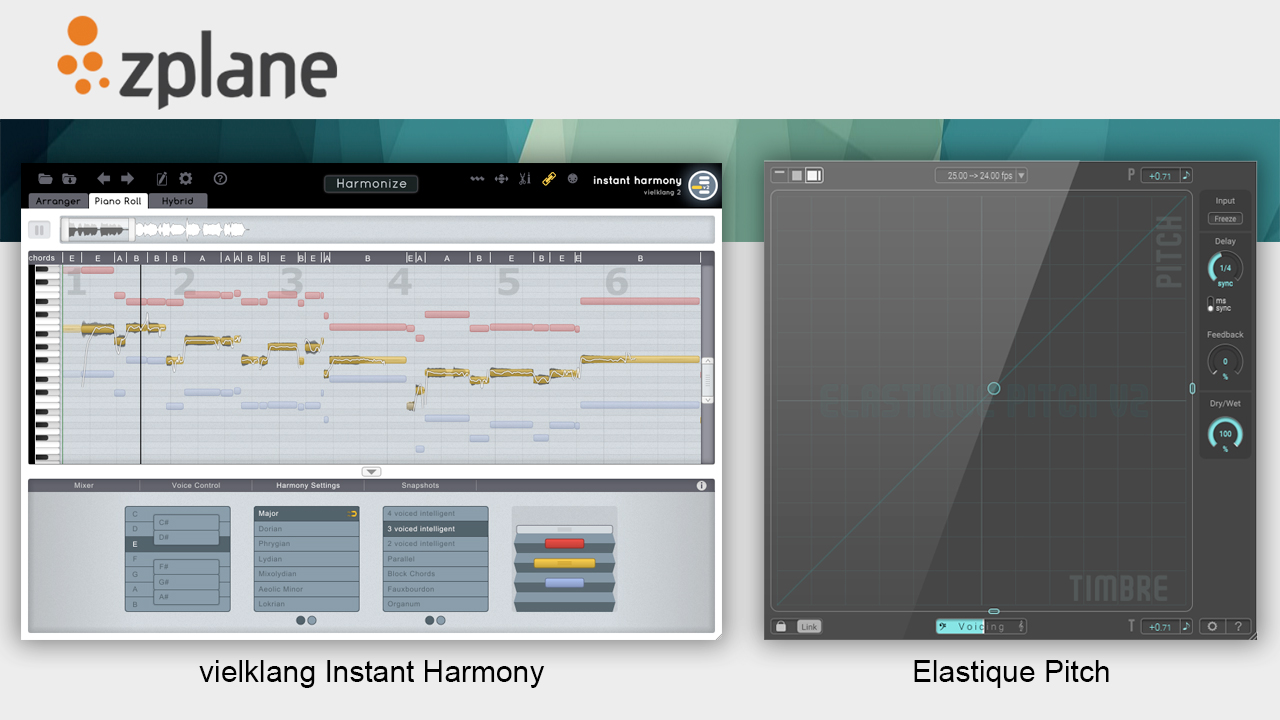1280x720 pixels.
Task: Select key F# in key list
Action: coord(185,567)
